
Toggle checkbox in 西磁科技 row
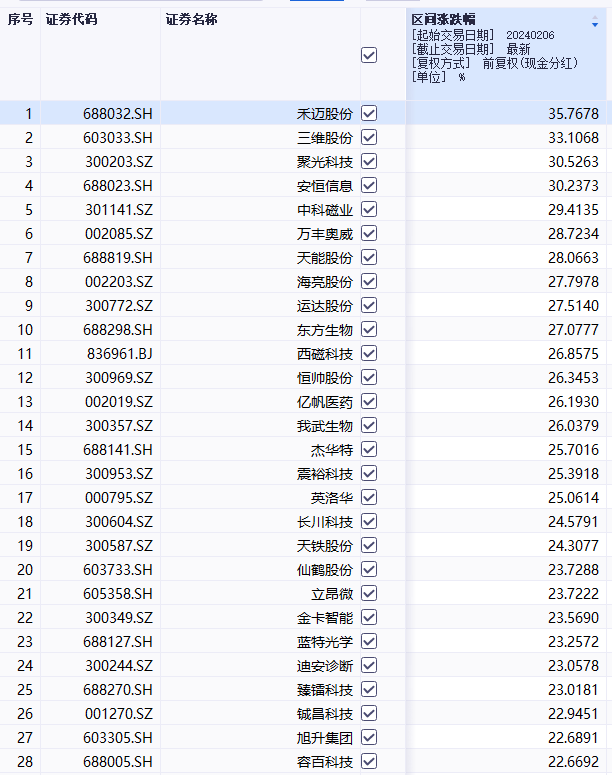(x=369, y=353)
